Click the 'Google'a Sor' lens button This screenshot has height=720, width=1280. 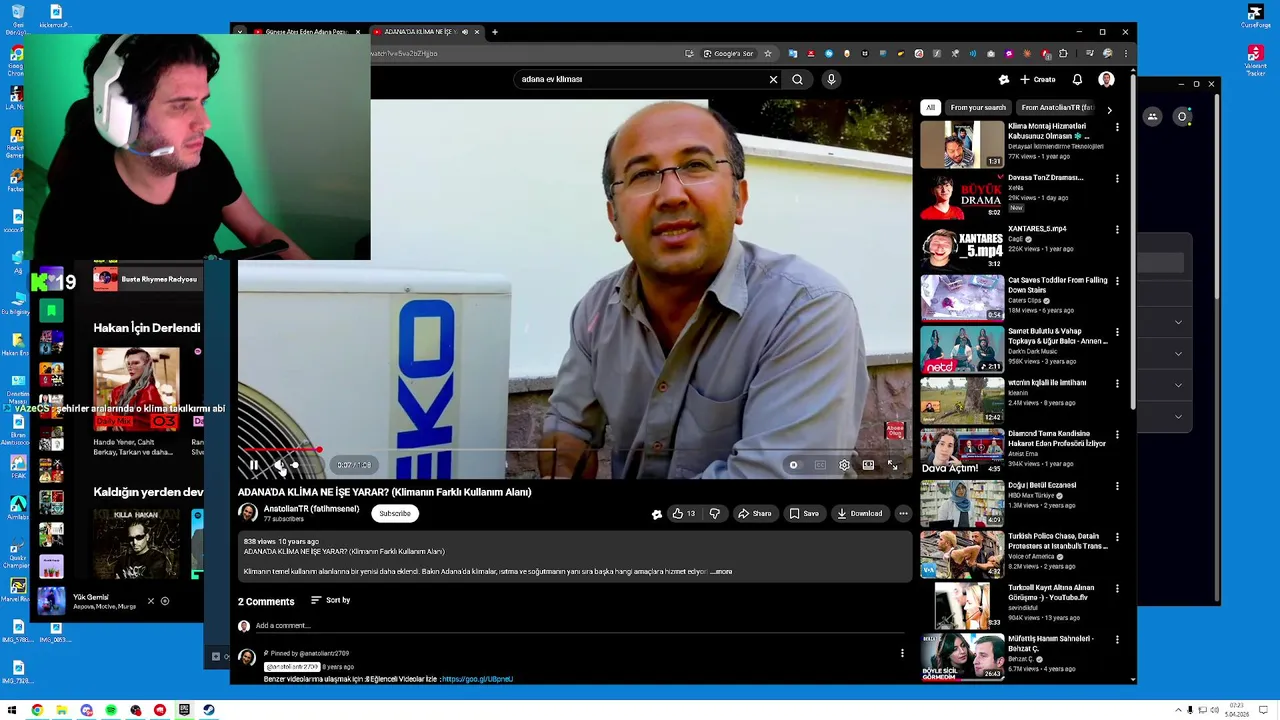(x=728, y=54)
